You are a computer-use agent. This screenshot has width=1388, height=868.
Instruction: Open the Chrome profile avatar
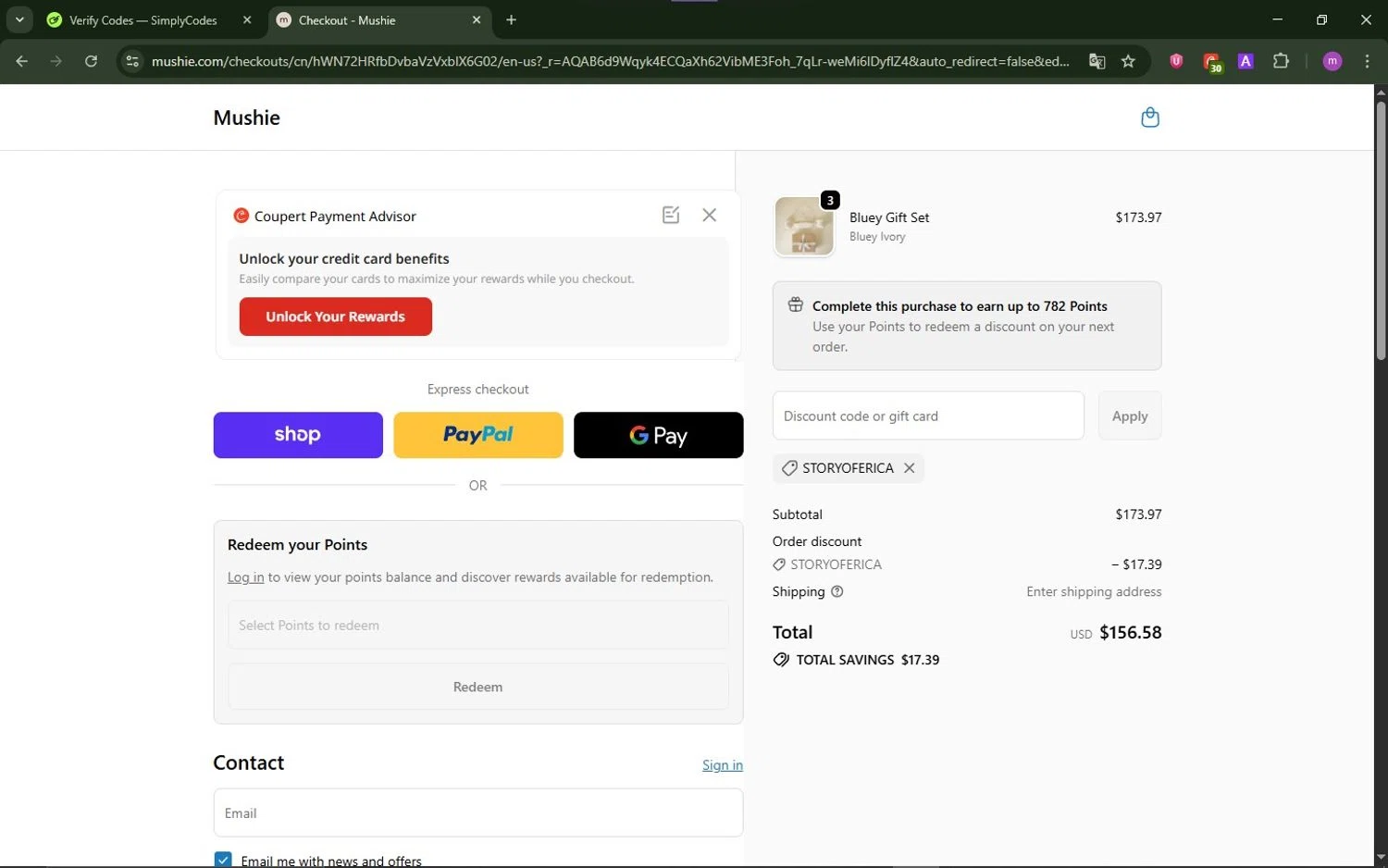click(x=1332, y=61)
